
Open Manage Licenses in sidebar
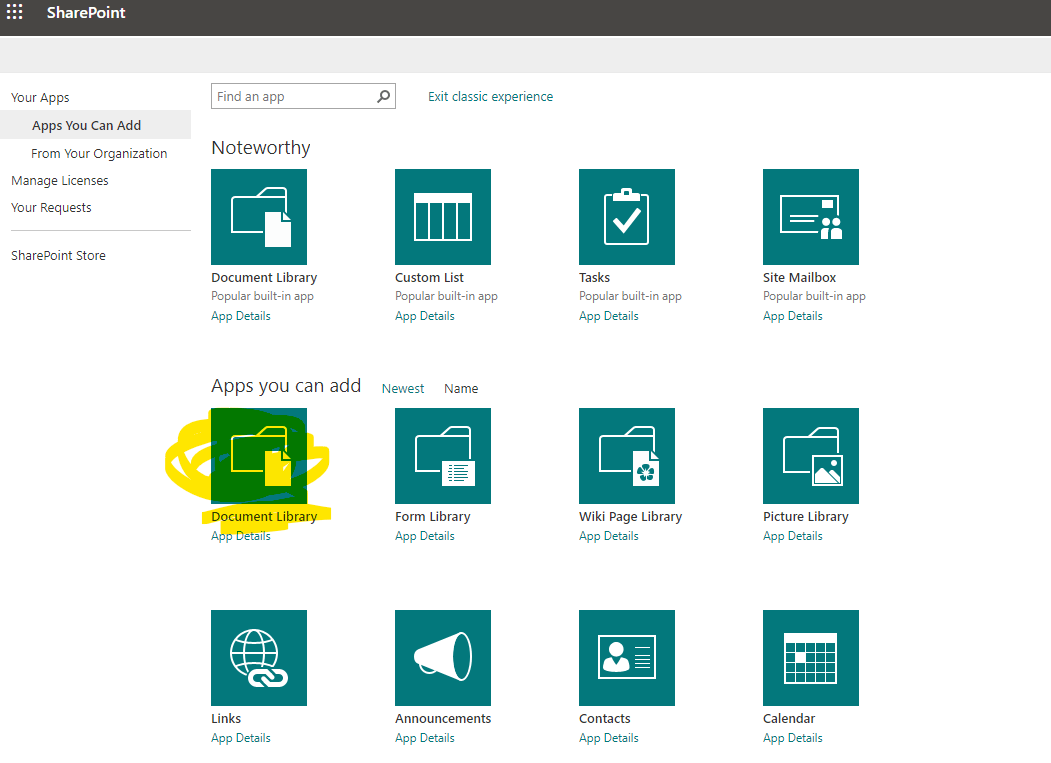(x=60, y=180)
